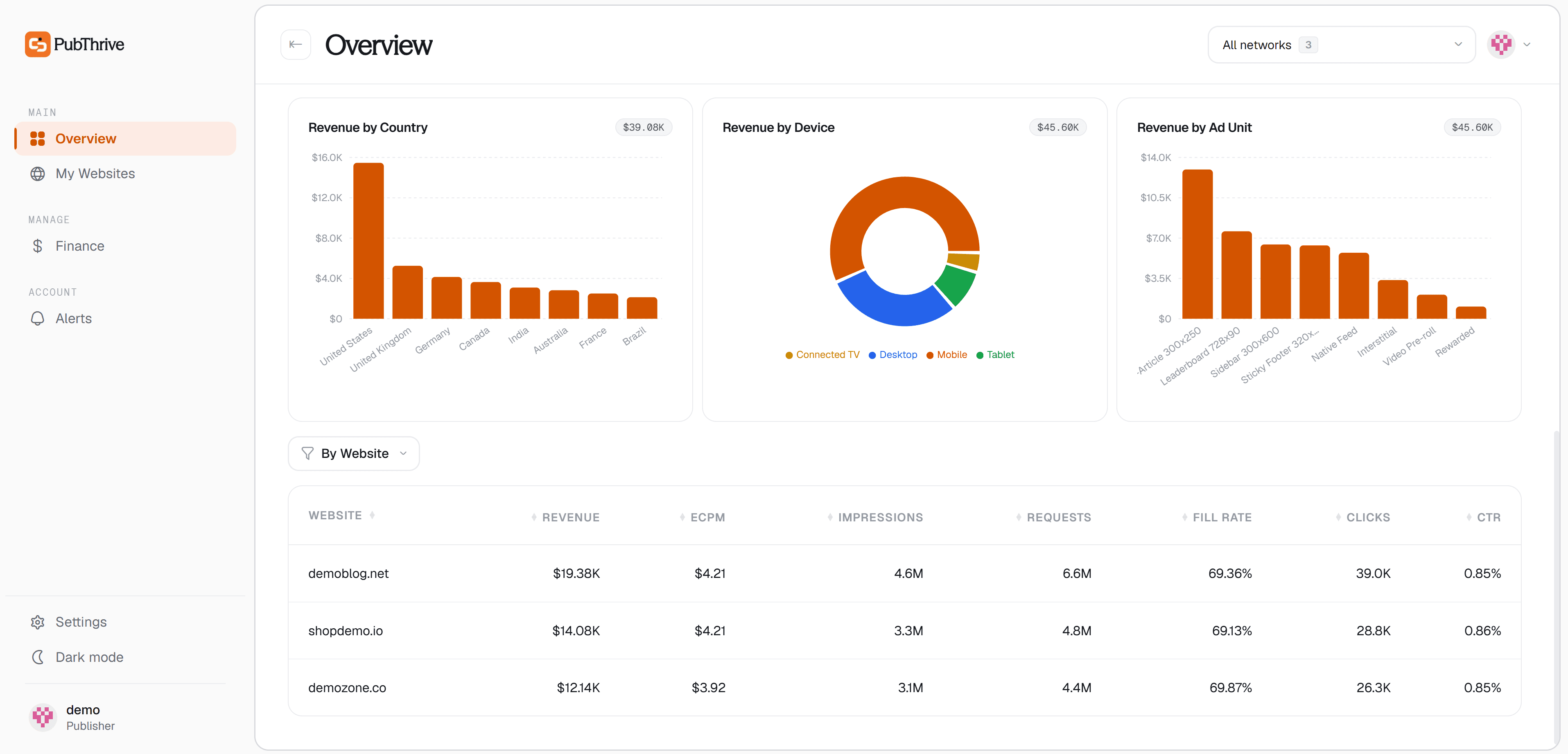Click the PubThrive logo icon
Viewport: 1568px width, 754px height.
37,45
